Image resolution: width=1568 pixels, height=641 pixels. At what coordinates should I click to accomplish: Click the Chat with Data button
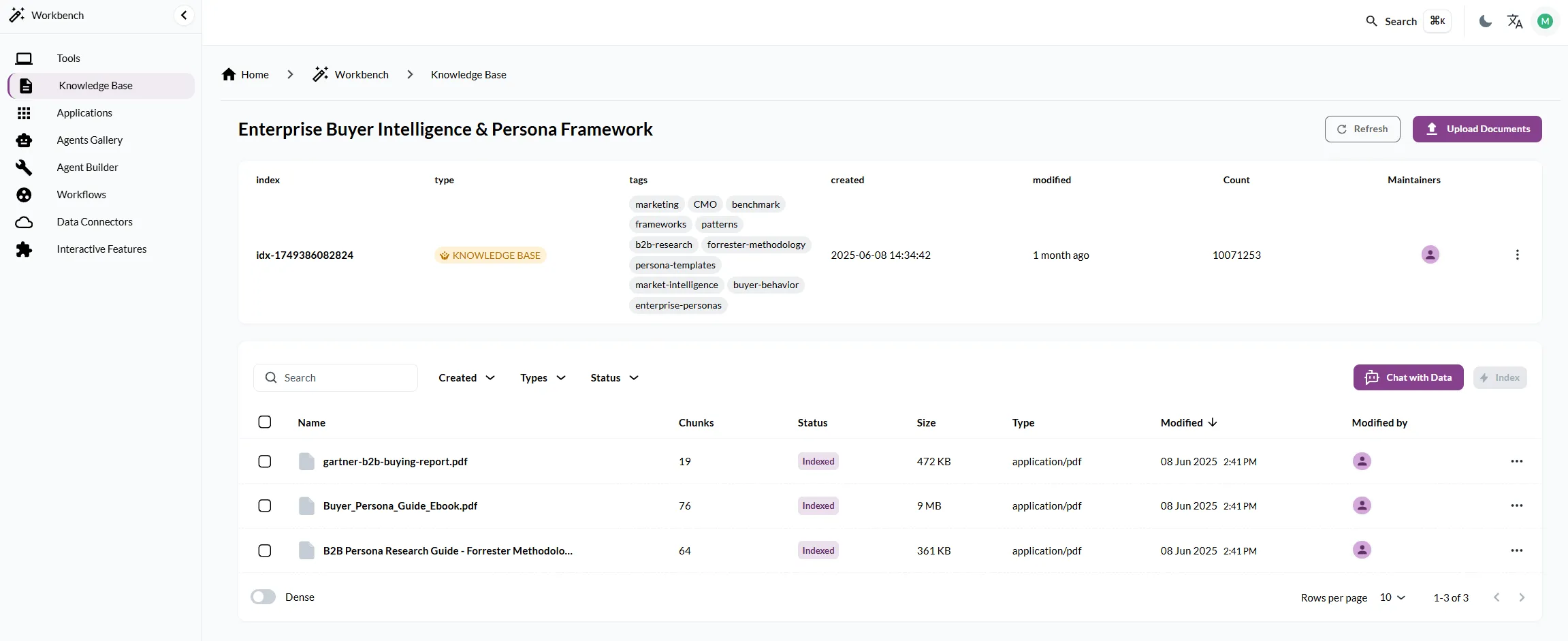pyautogui.click(x=1408, y=377)
